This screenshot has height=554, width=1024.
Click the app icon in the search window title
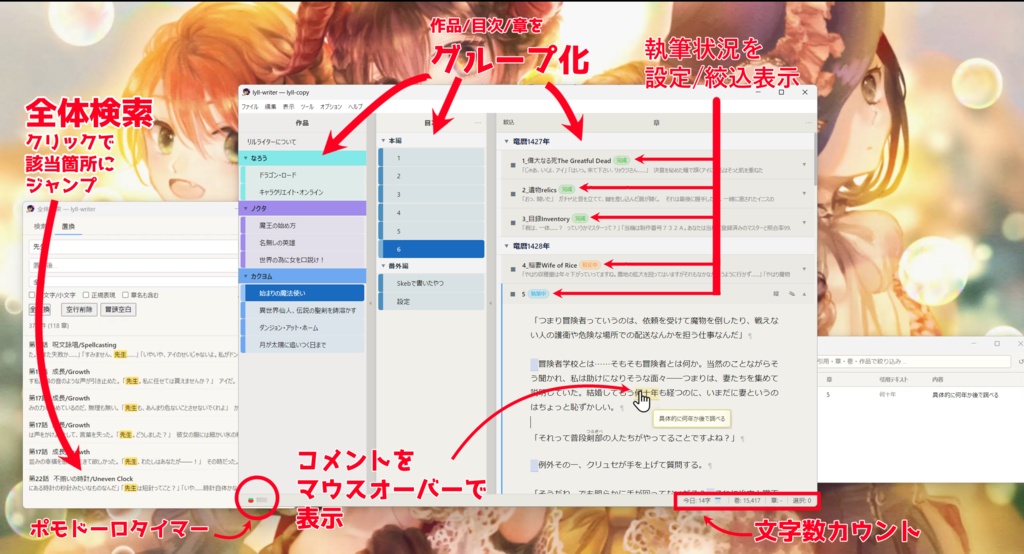point(30,209)
